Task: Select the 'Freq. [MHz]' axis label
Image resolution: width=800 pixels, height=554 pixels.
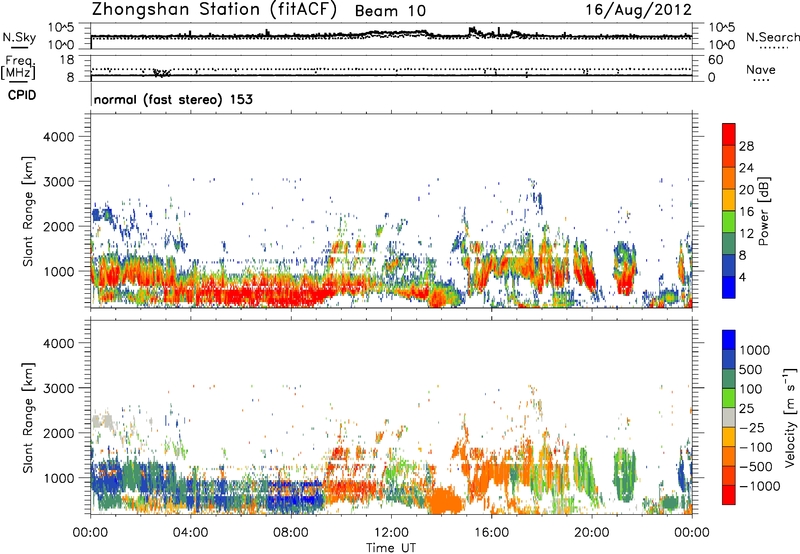Action: click(19, 68)
